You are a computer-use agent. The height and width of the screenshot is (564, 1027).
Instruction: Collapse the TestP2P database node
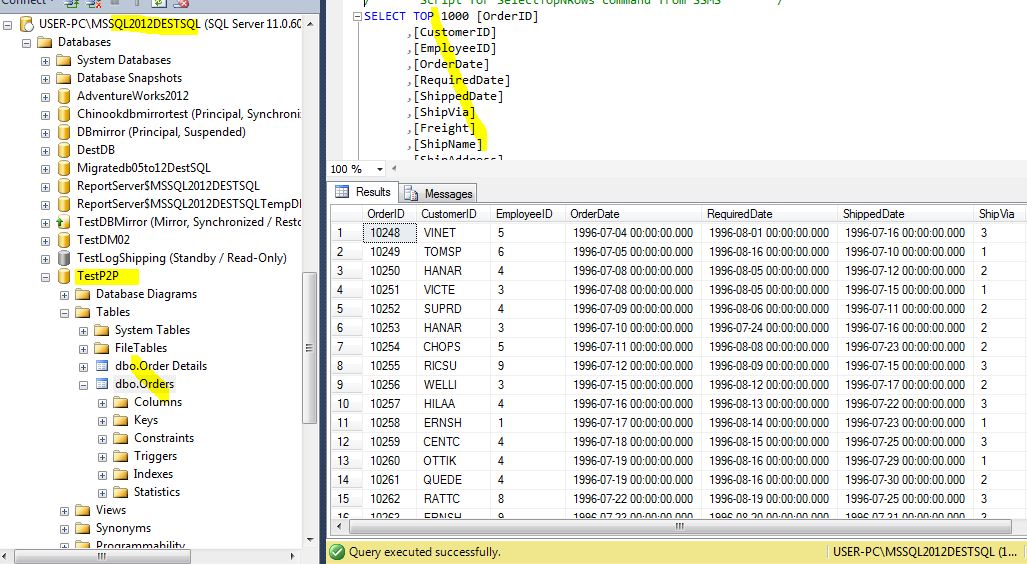click(x=45, y=277)
